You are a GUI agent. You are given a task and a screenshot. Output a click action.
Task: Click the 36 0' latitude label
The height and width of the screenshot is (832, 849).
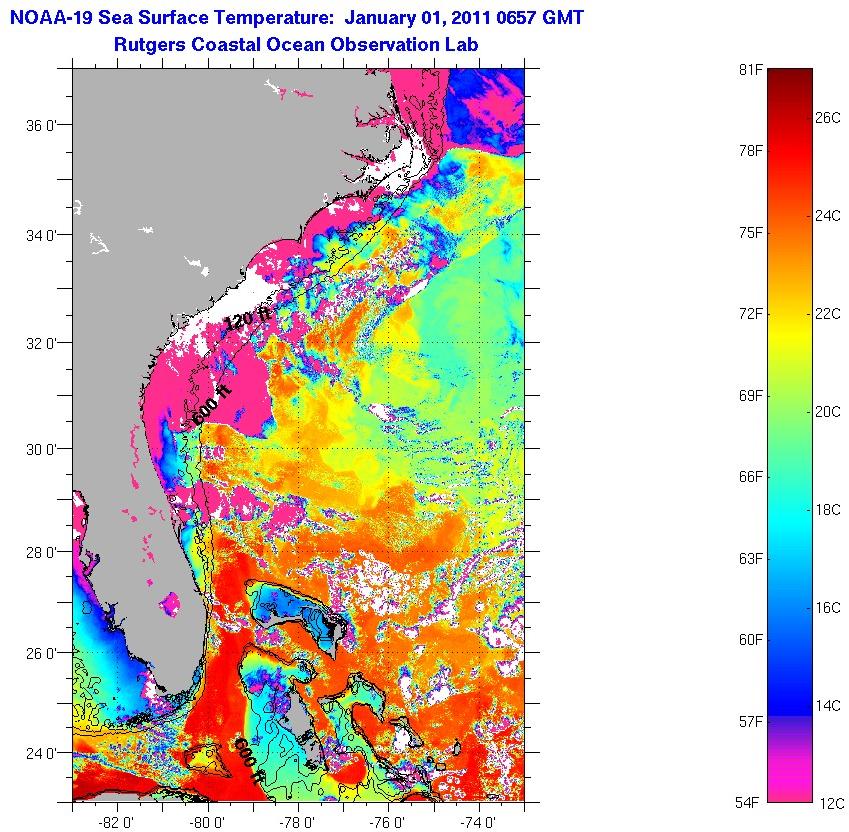[x=41, y=126]
